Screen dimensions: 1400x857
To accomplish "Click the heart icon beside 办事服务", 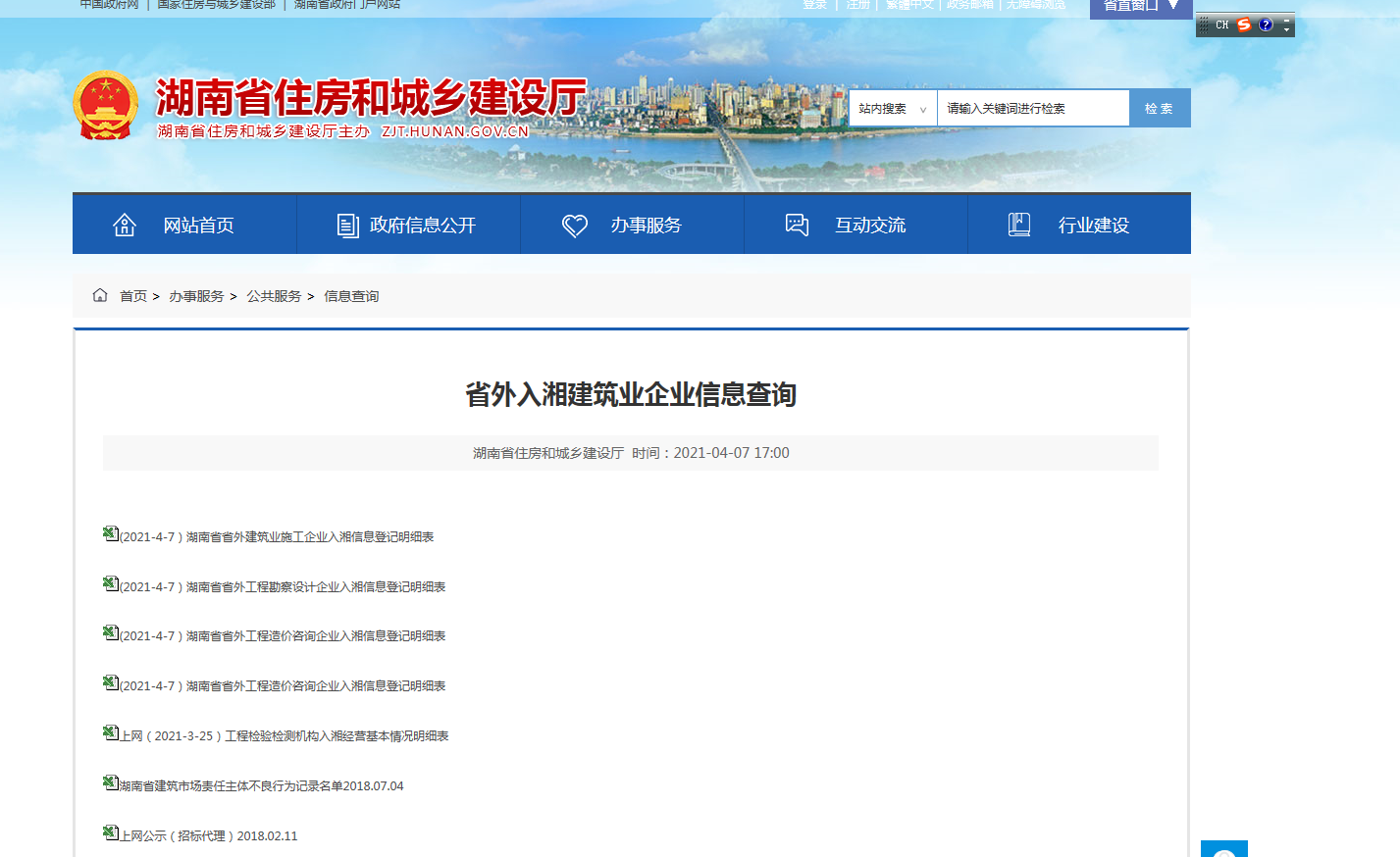I will point(575,226).
